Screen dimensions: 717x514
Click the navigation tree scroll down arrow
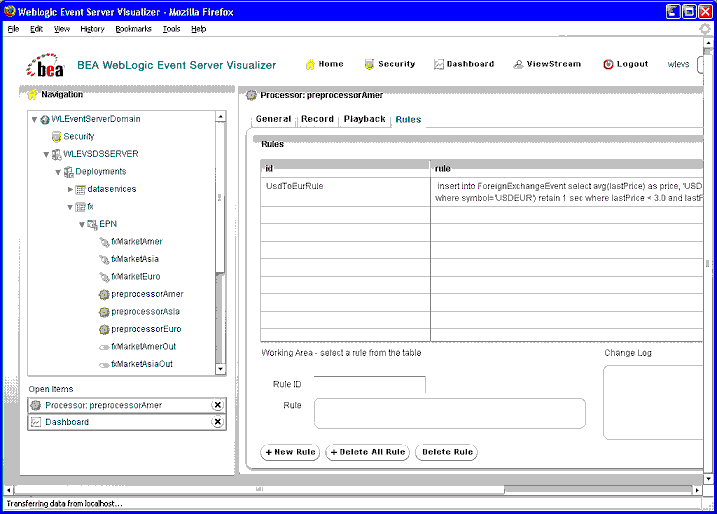221,369
